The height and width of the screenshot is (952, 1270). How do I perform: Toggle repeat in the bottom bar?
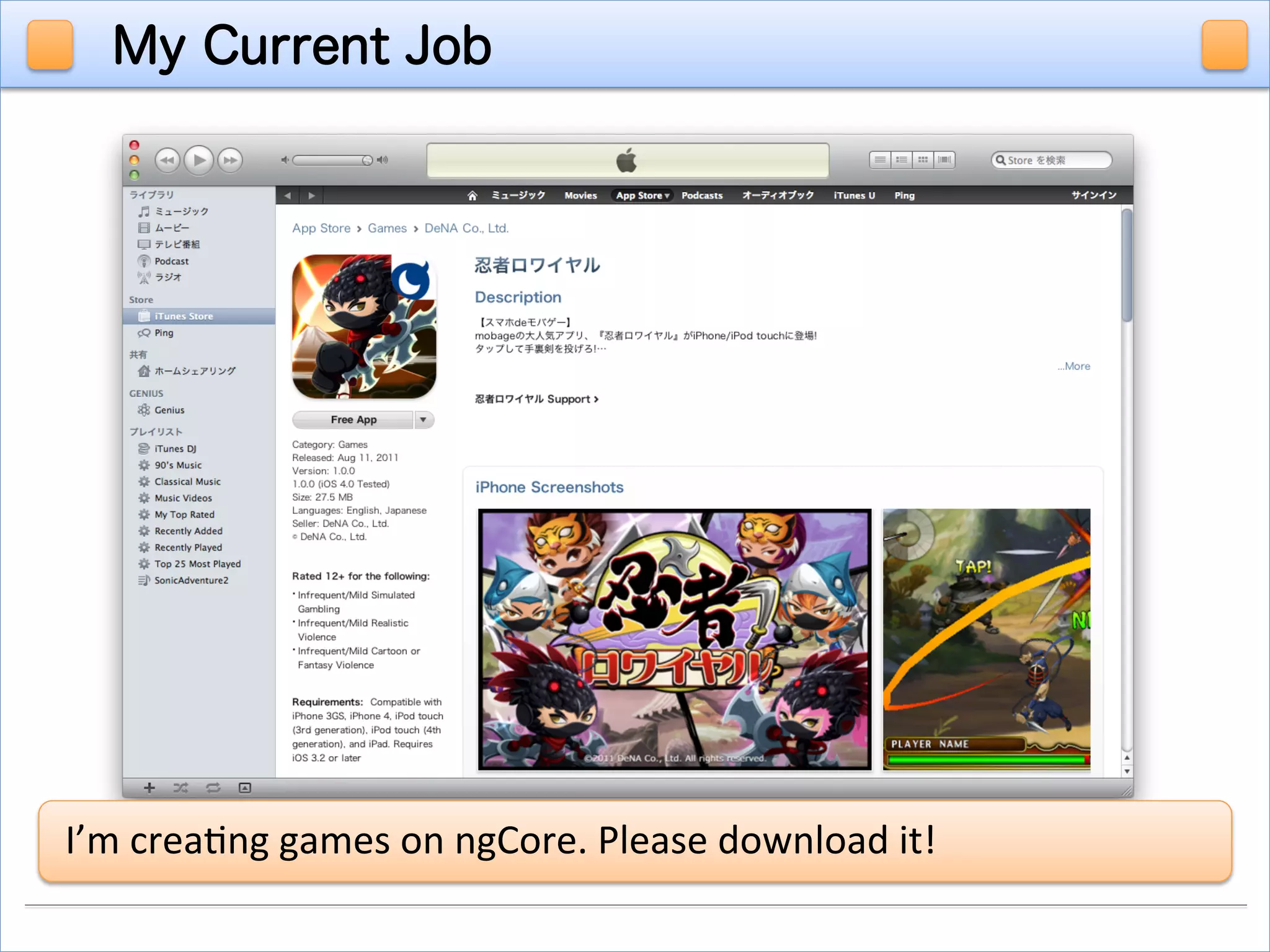pyautogui.click(x=213, y=788)
